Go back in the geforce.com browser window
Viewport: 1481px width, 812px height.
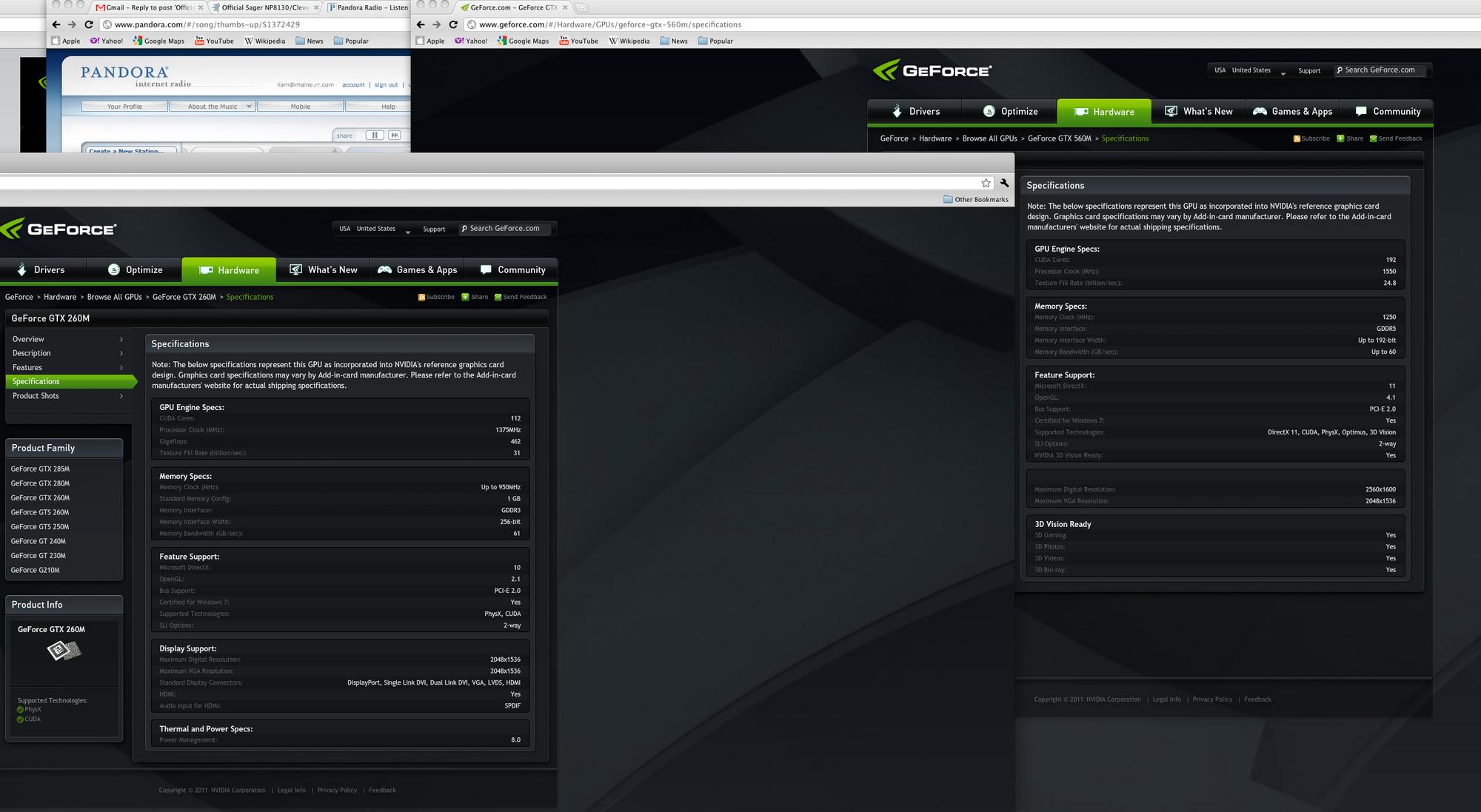[x=421, y=24]
